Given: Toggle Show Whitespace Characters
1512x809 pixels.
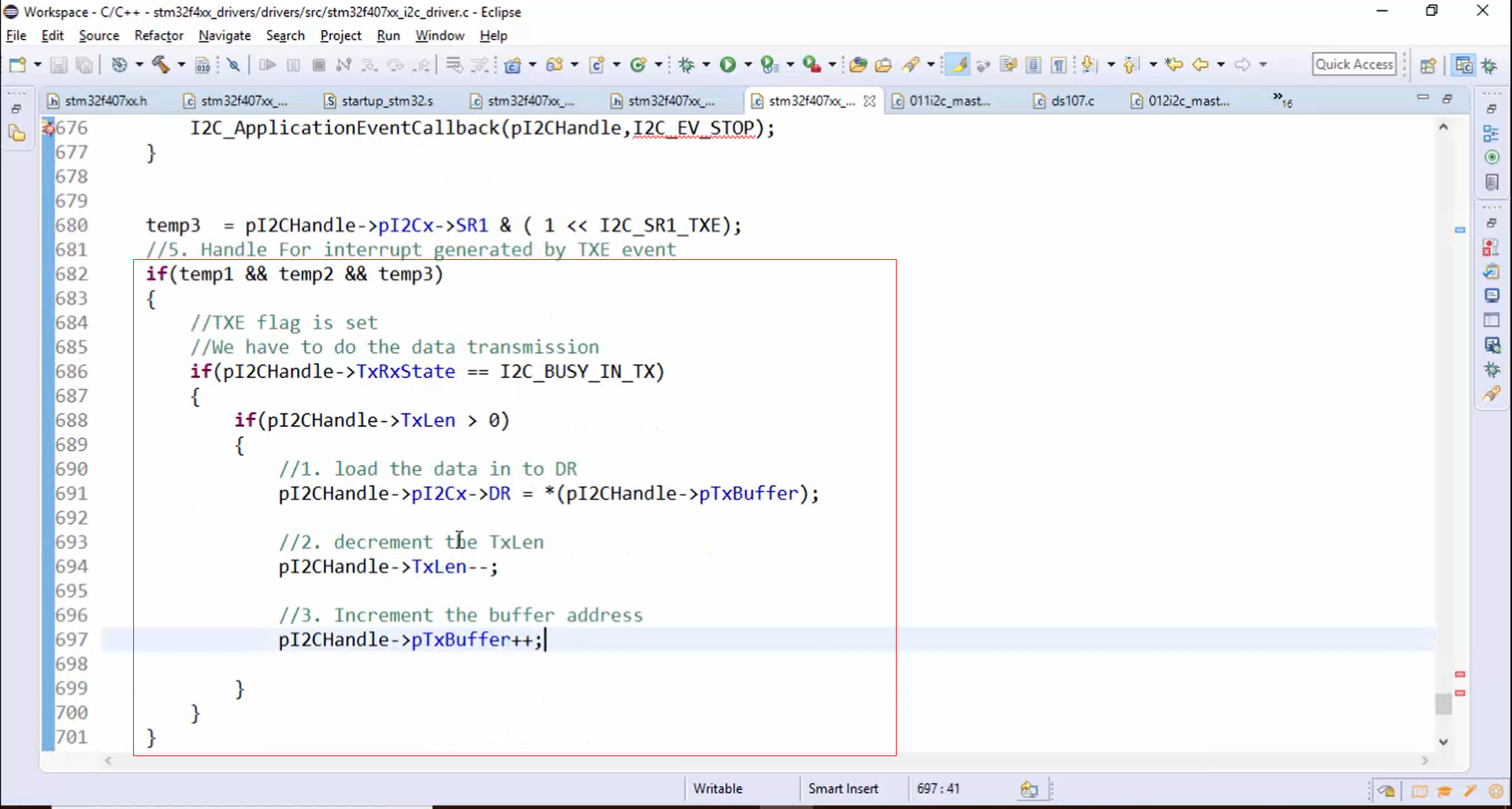Looking at the screenshot, I should (x=1059, y=65).
